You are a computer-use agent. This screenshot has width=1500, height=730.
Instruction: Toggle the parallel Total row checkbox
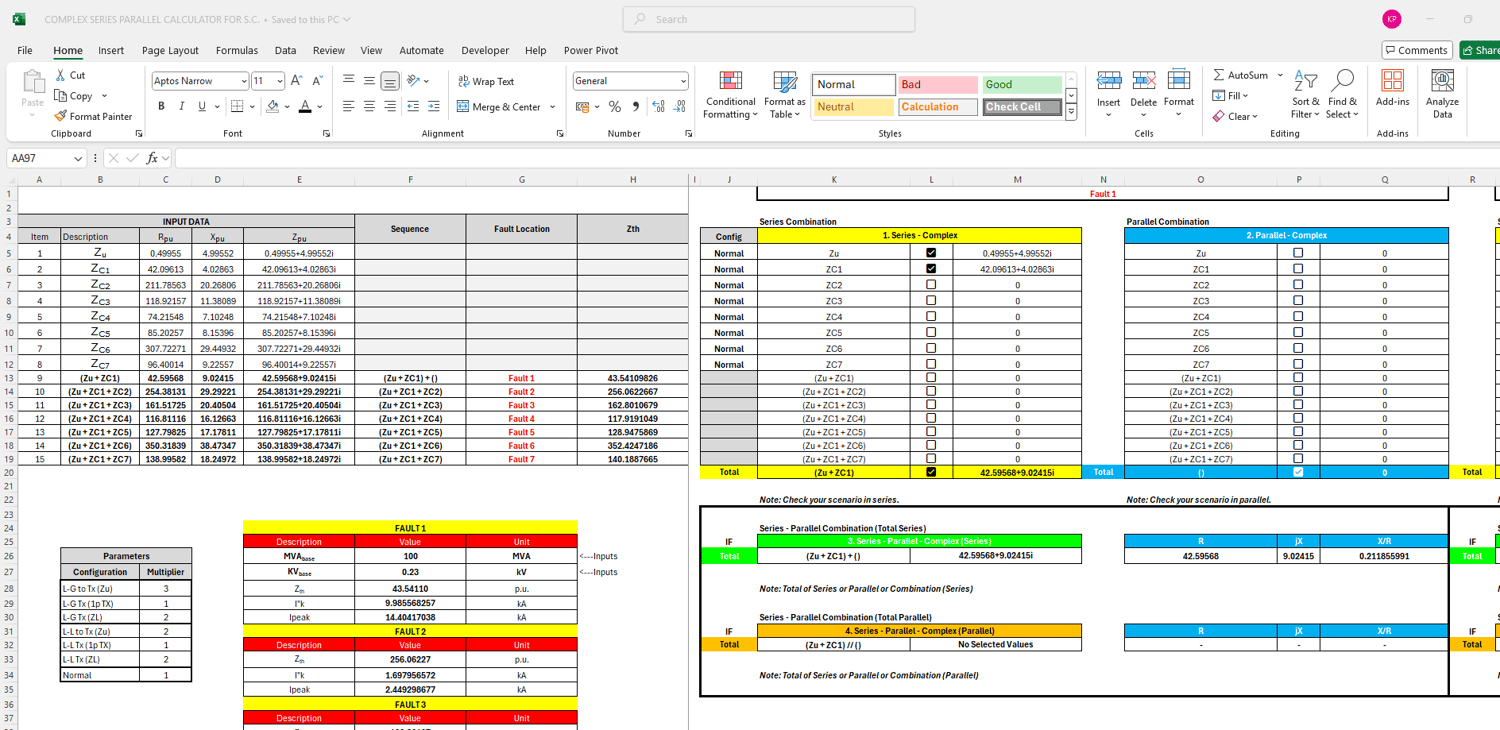click(1298, 472)
